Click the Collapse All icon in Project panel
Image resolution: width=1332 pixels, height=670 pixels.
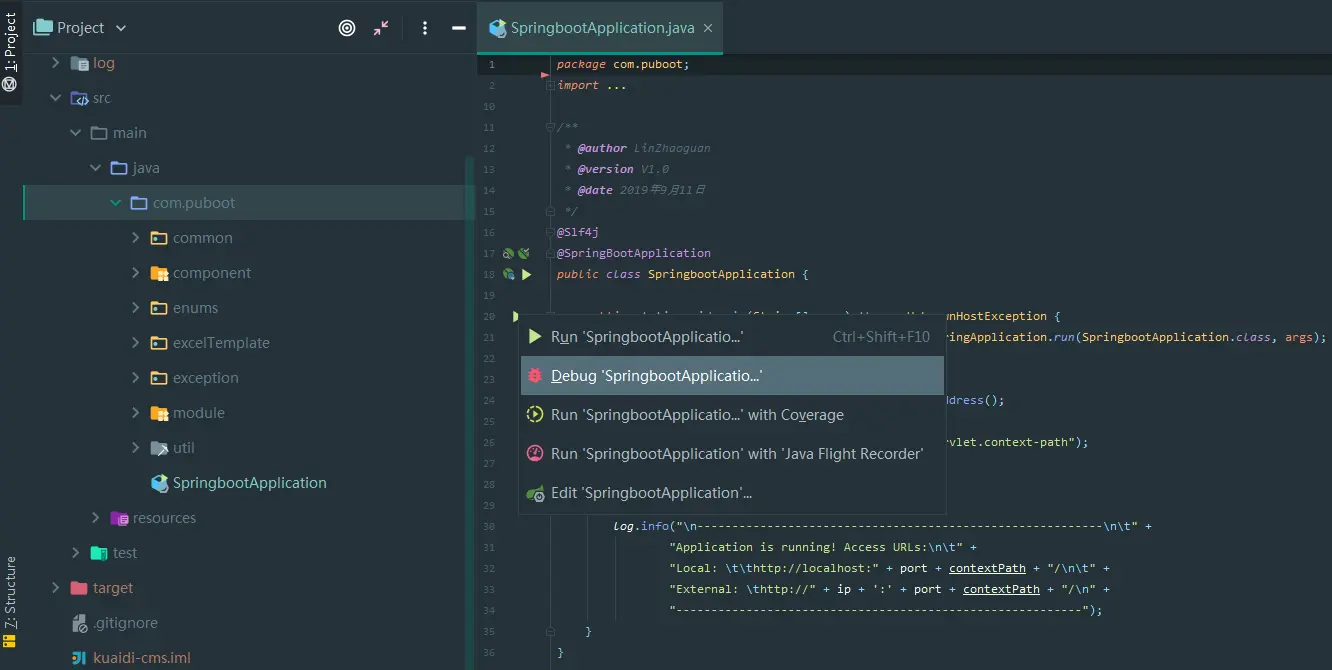381,28
